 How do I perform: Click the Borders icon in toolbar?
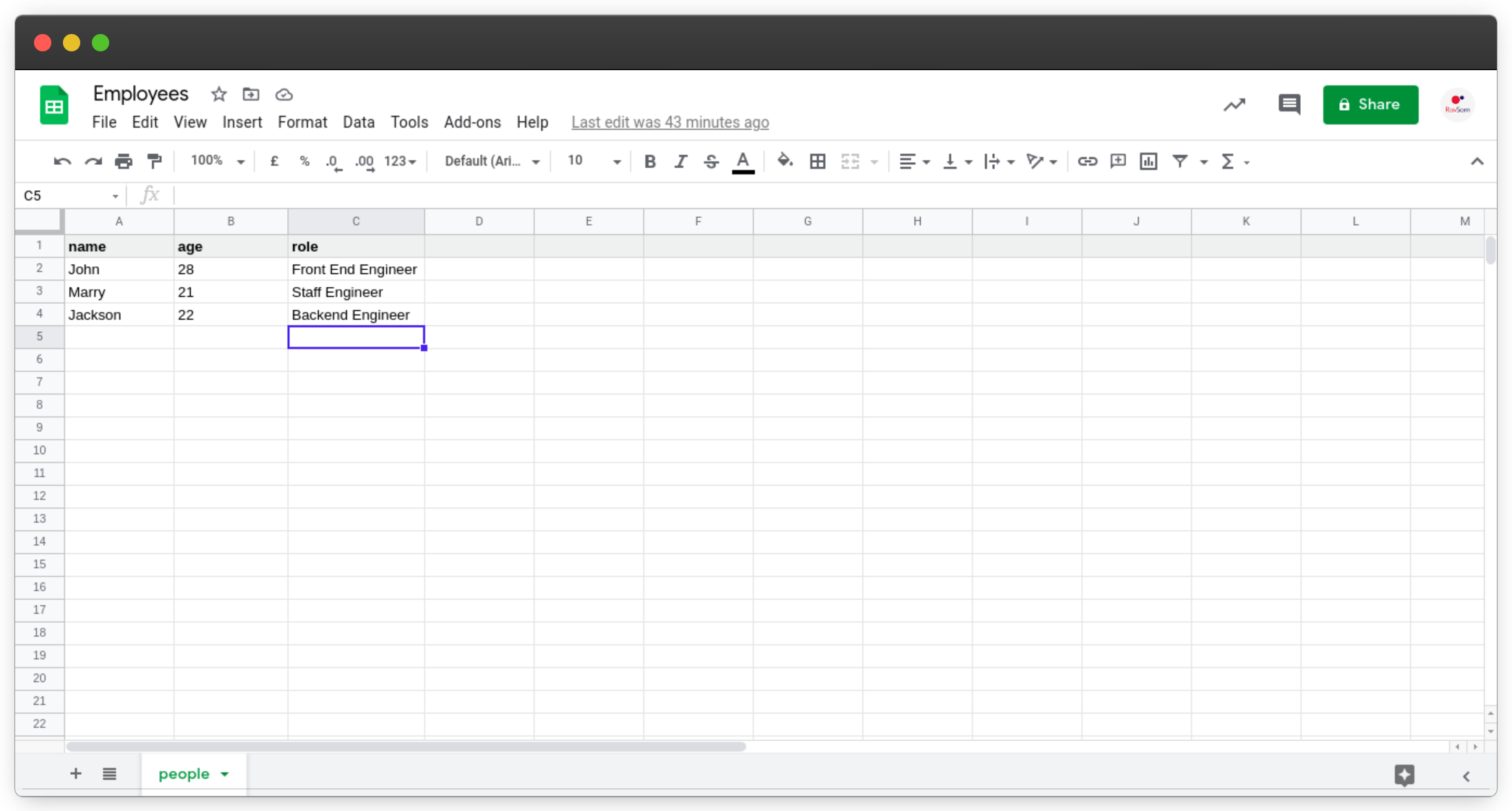pos(818,161)
